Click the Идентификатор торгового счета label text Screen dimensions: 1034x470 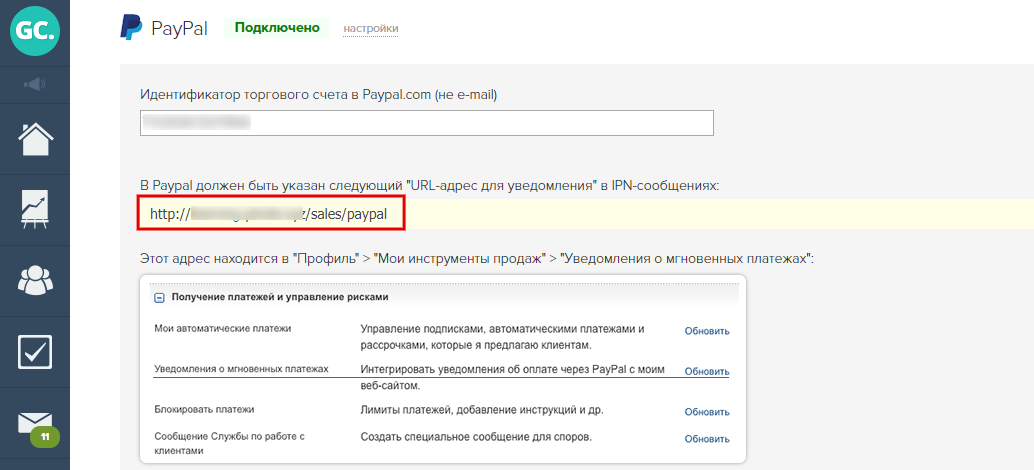[x=319, y=95]
